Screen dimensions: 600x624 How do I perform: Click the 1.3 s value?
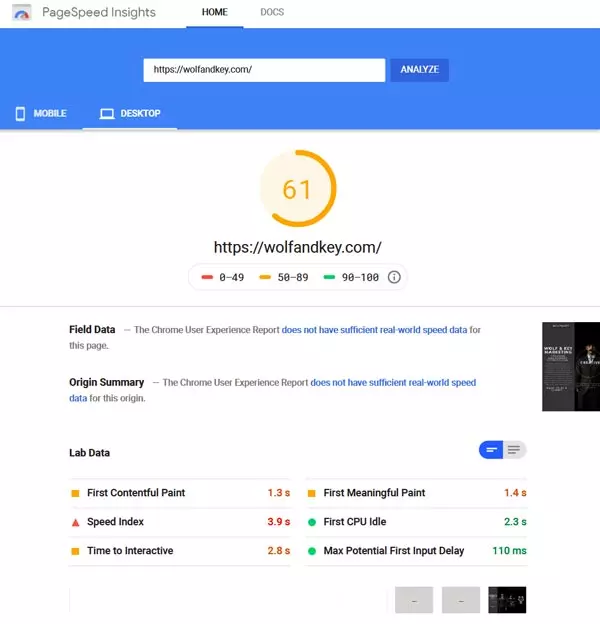coord(279,493)
